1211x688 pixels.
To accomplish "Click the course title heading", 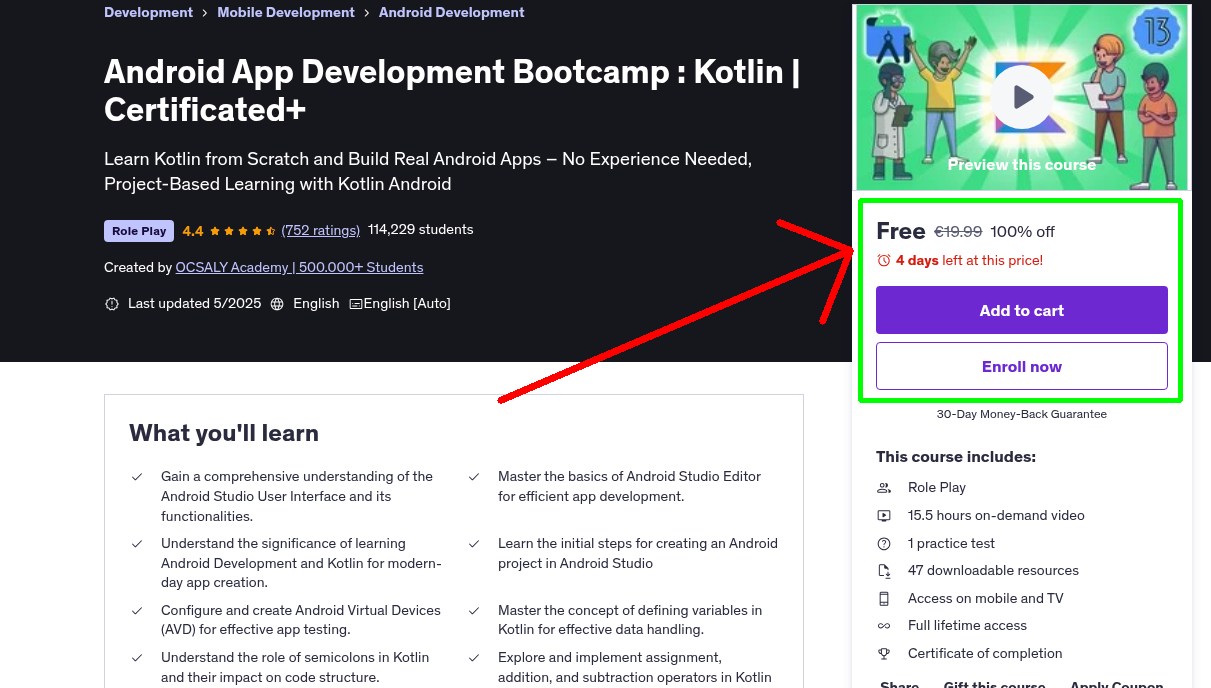I will (452, 90).
